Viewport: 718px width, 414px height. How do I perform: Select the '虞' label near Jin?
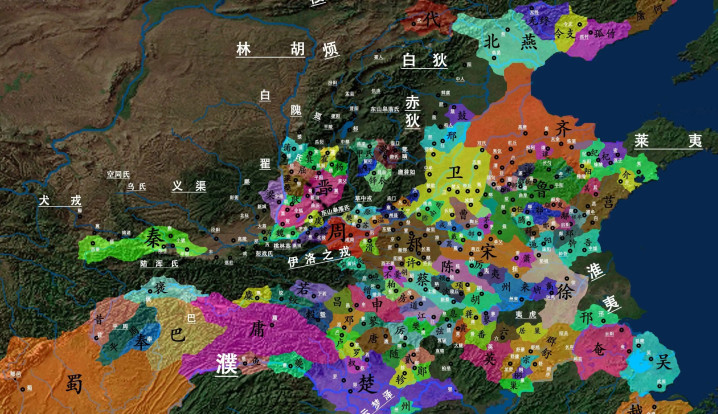pos(319,220)
